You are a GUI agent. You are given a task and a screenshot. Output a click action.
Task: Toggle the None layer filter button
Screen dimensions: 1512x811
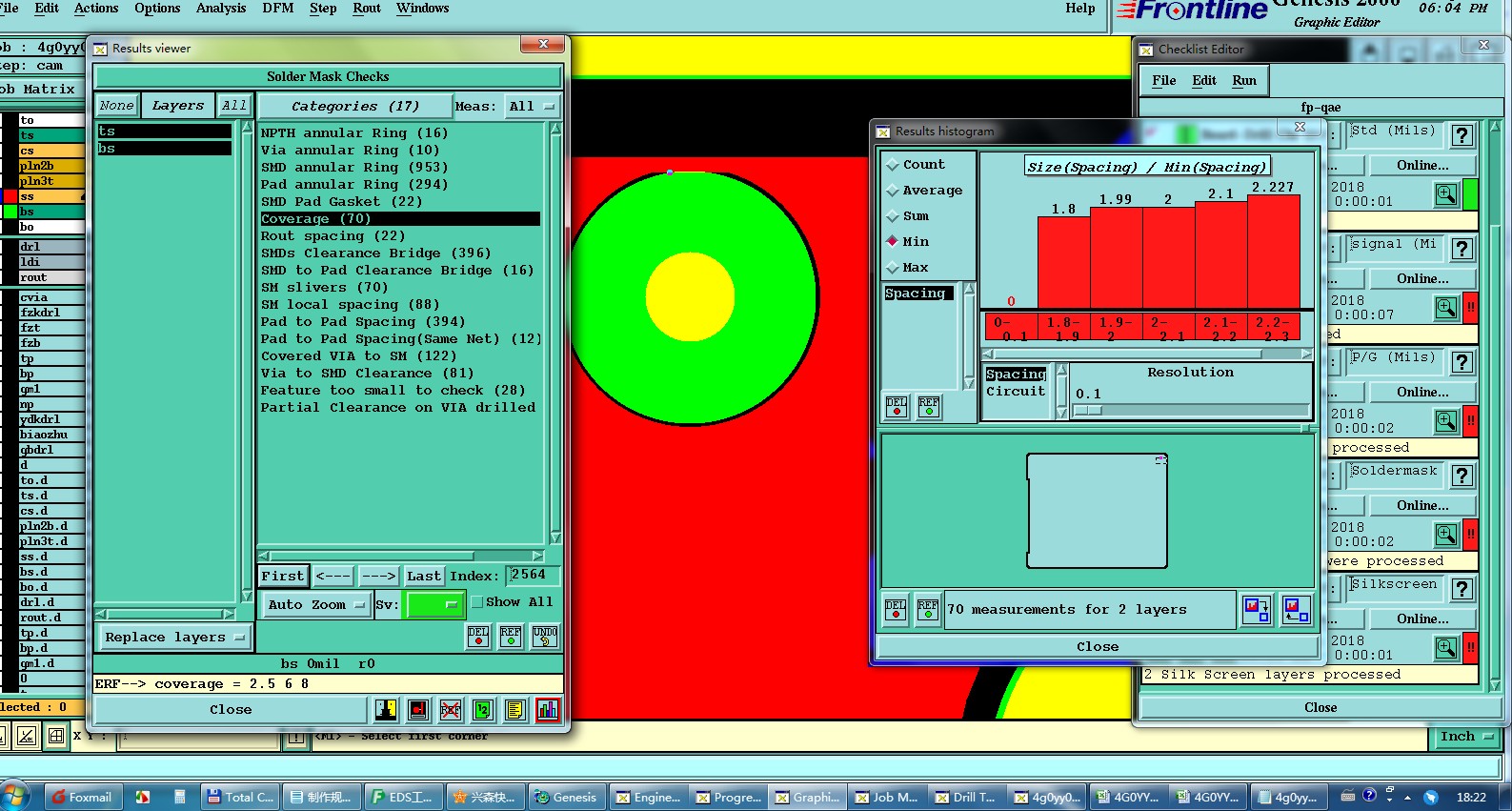[x=116, y=106]
